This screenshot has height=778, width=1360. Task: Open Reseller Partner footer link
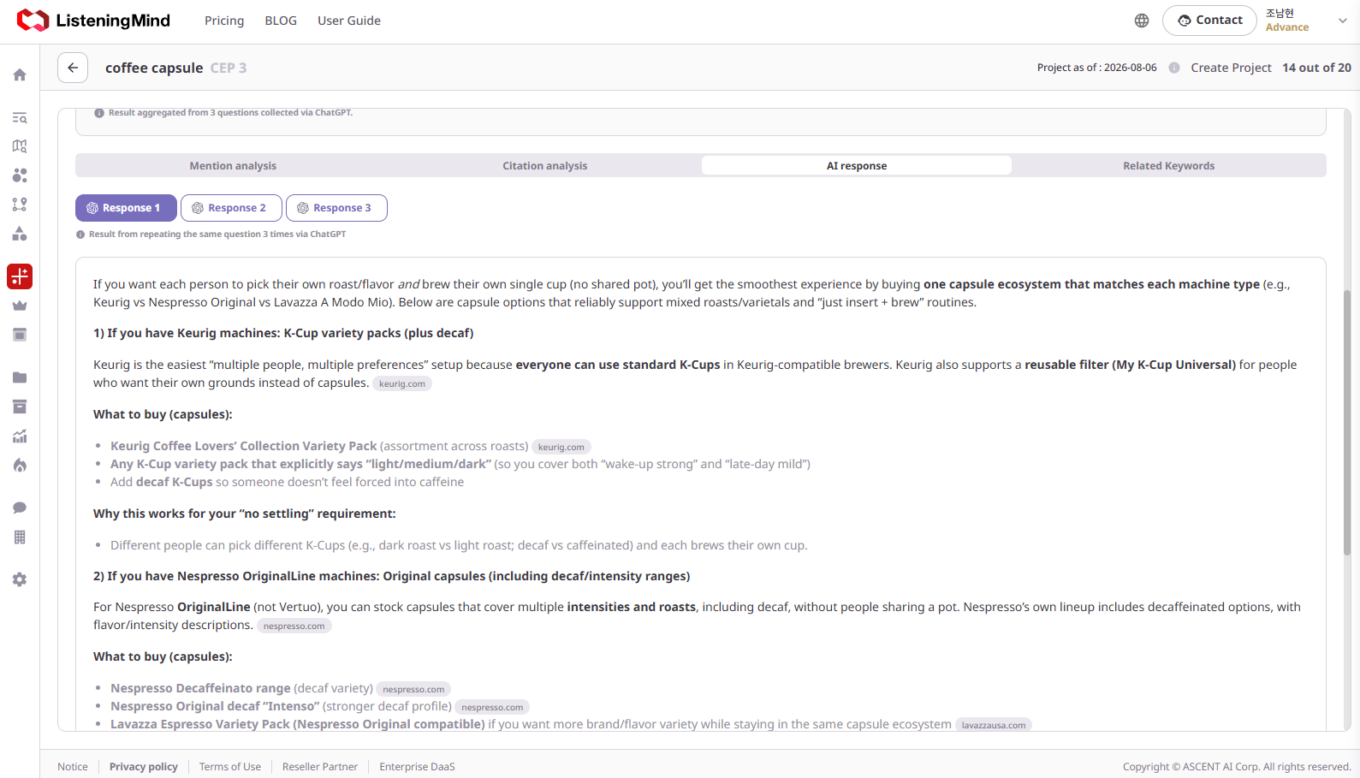[x=320, y=767]
